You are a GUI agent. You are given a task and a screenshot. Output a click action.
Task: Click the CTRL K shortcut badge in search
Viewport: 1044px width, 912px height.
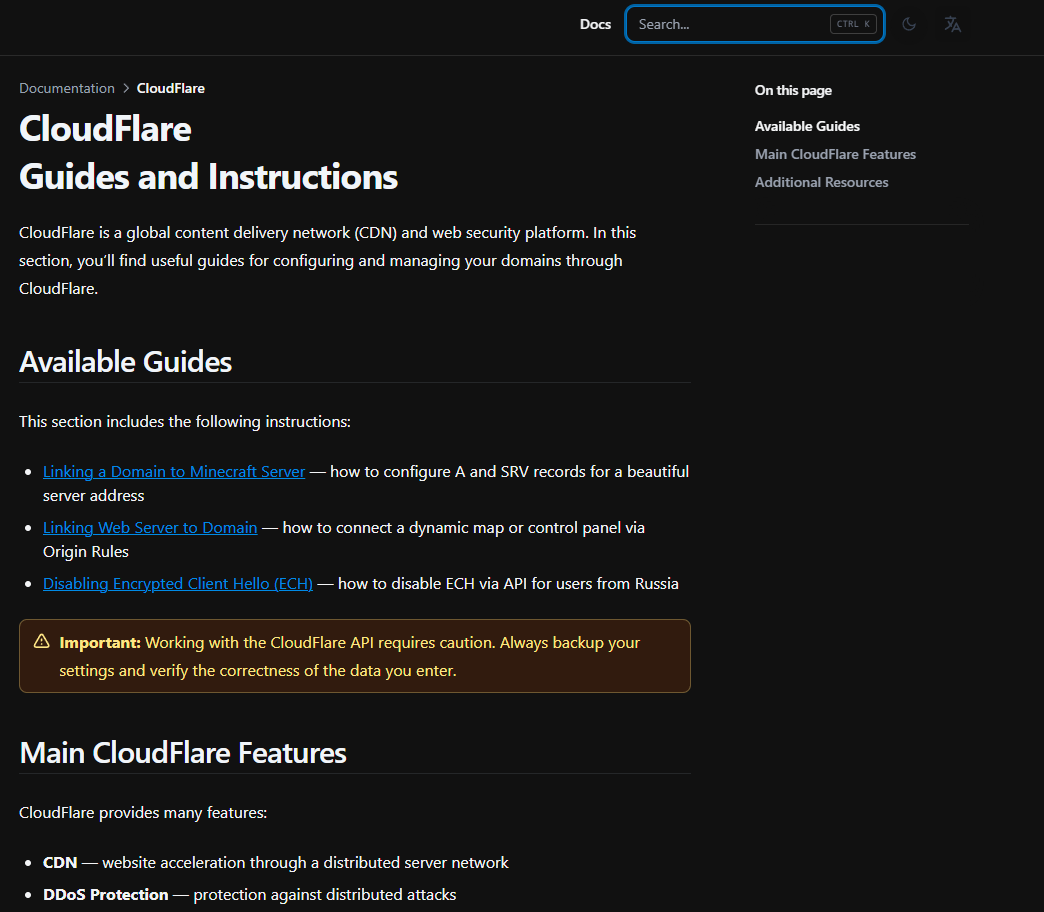853,24
